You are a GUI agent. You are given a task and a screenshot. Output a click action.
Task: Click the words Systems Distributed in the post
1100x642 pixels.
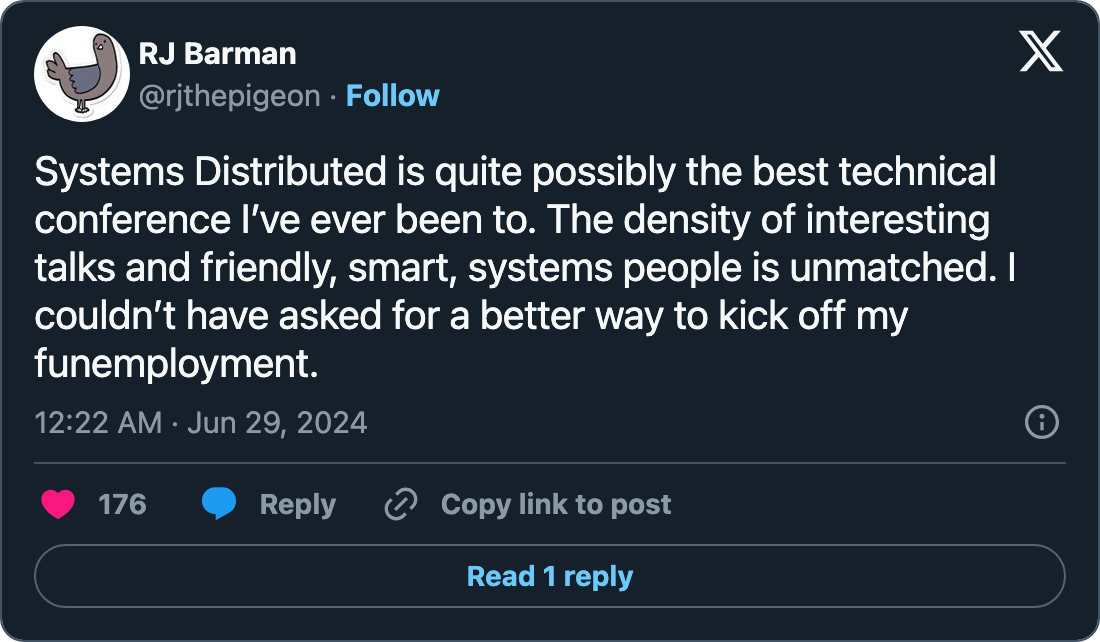[208, 173]
